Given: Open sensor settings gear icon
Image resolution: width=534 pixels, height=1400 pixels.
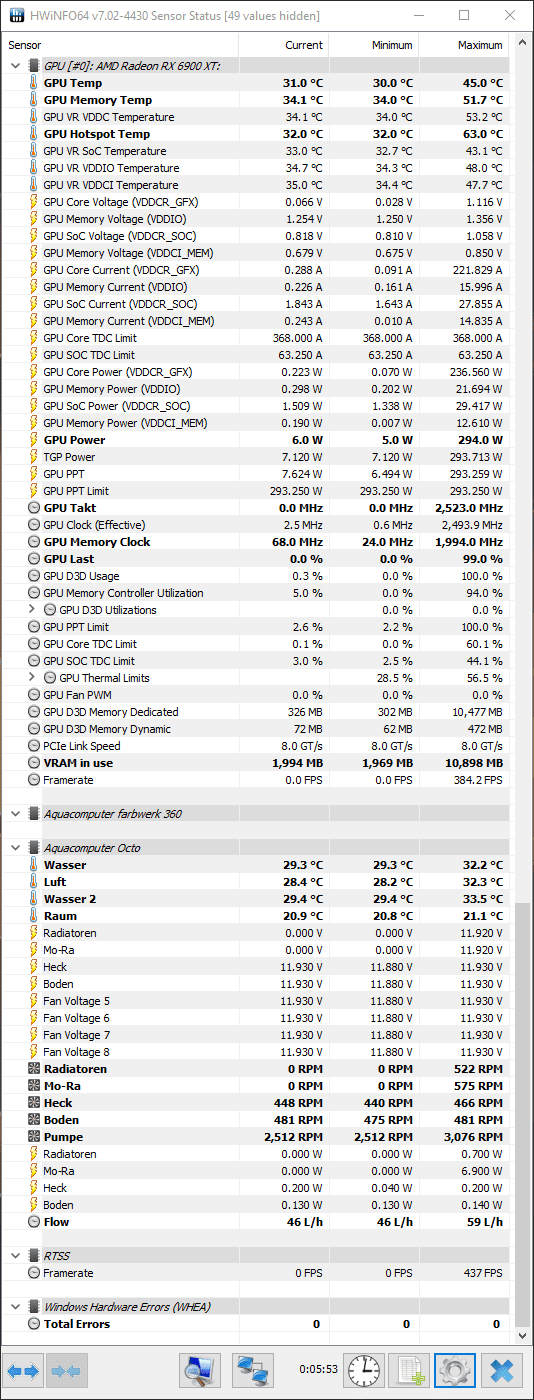Looking at the screenshot, I should (455, 1370).
